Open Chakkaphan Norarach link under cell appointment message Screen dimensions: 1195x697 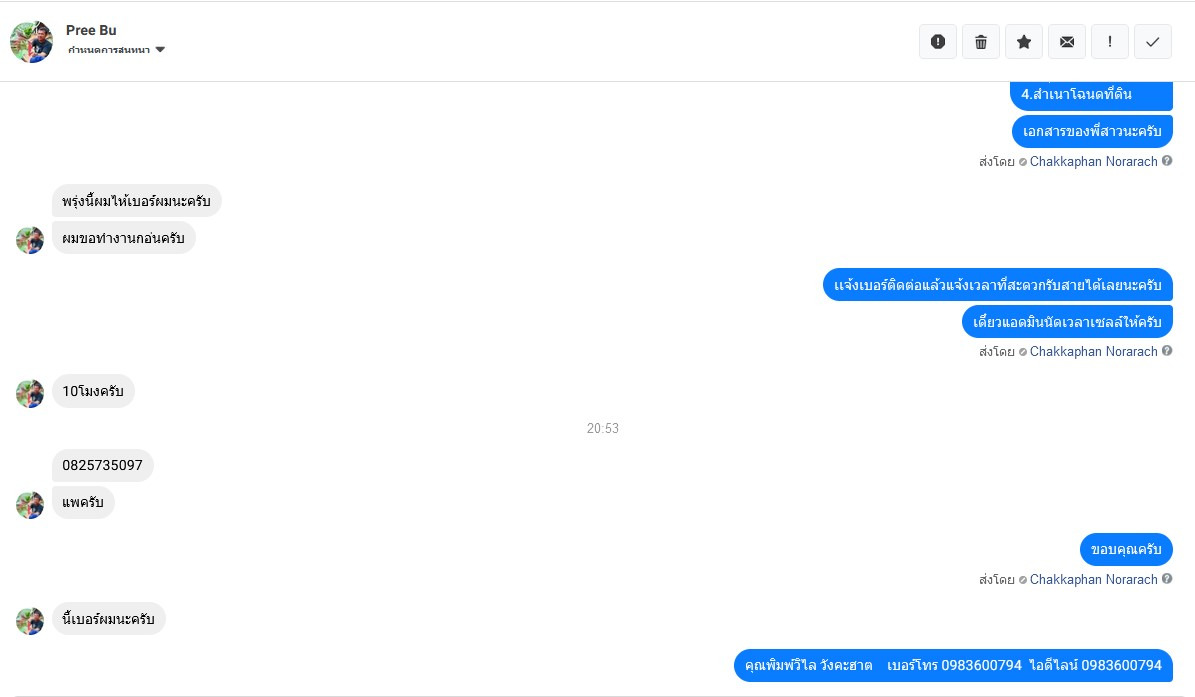click(x=1094, y=351)
